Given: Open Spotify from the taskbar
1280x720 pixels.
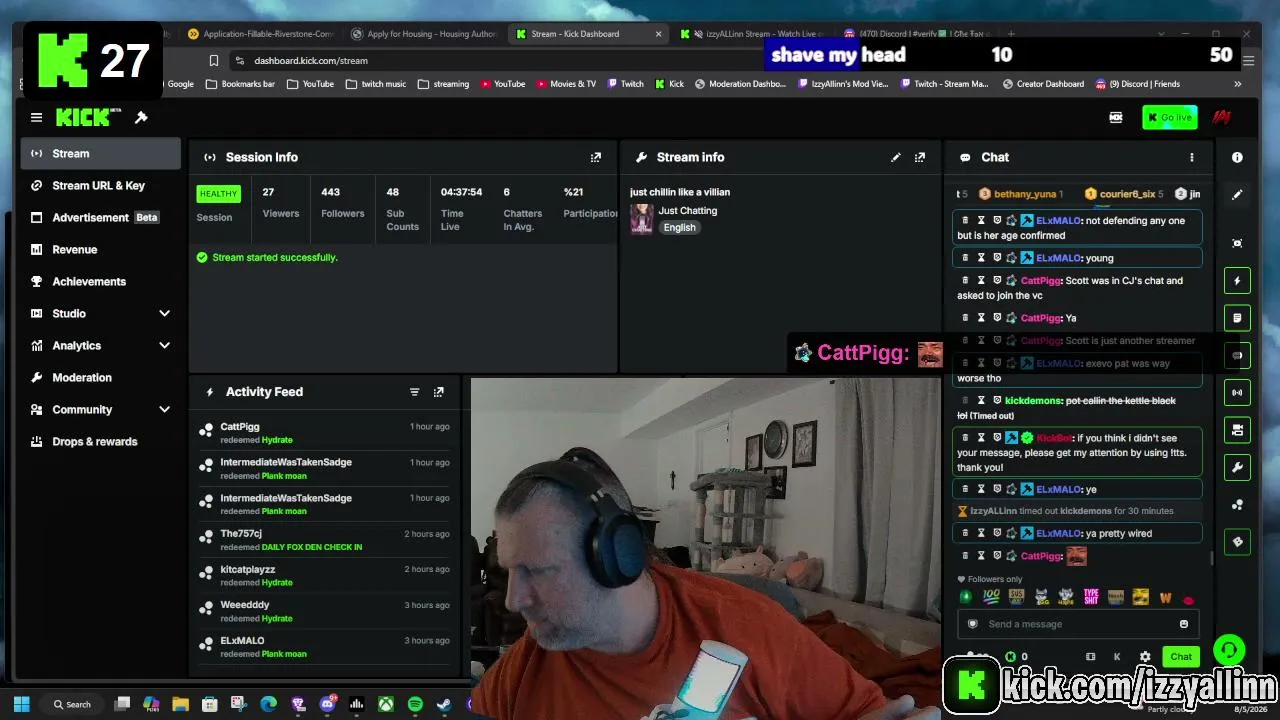Looking at the screenshot, I should click(x=415, y=704).
